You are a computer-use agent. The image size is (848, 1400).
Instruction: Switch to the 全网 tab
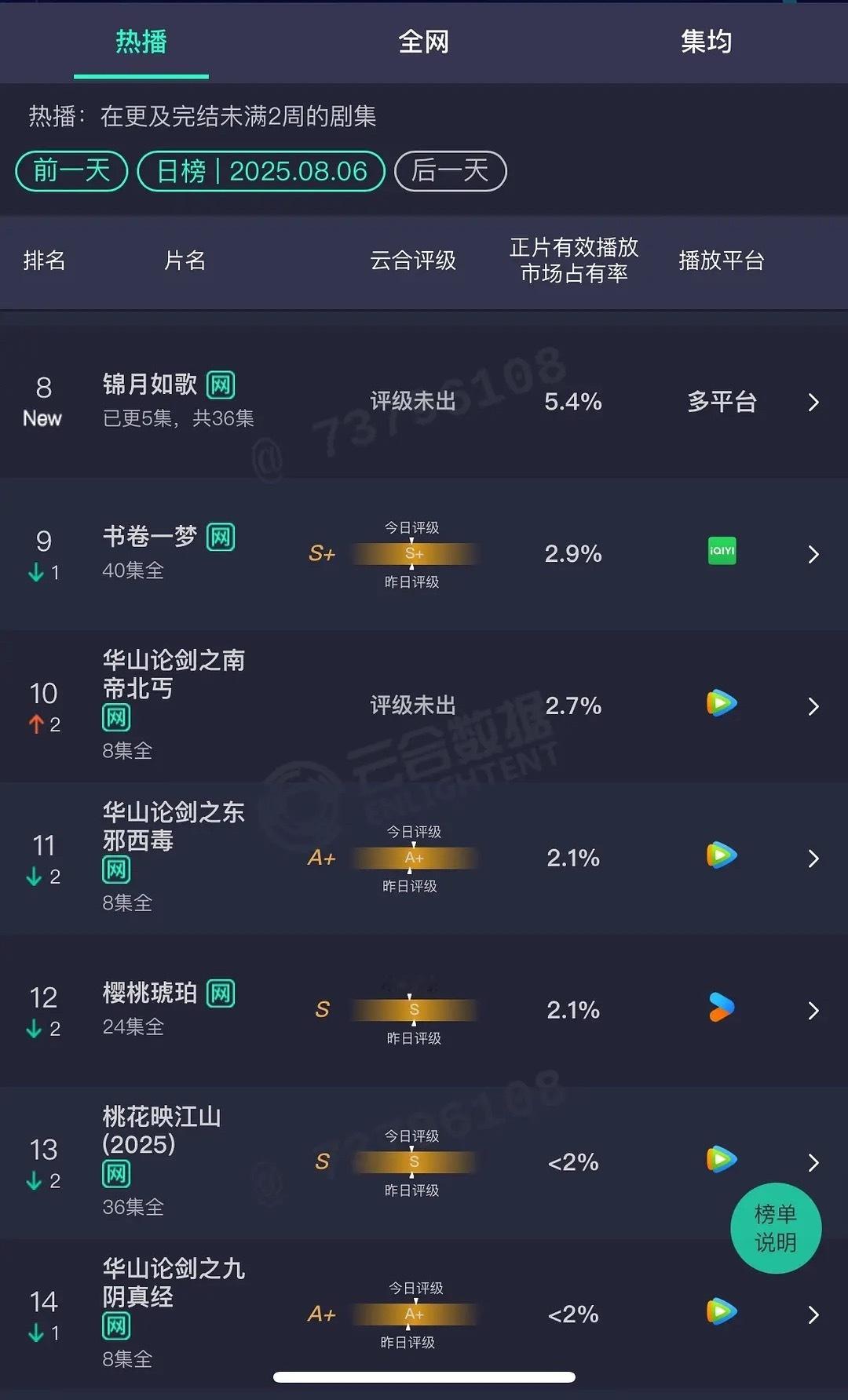click(423, 42)
